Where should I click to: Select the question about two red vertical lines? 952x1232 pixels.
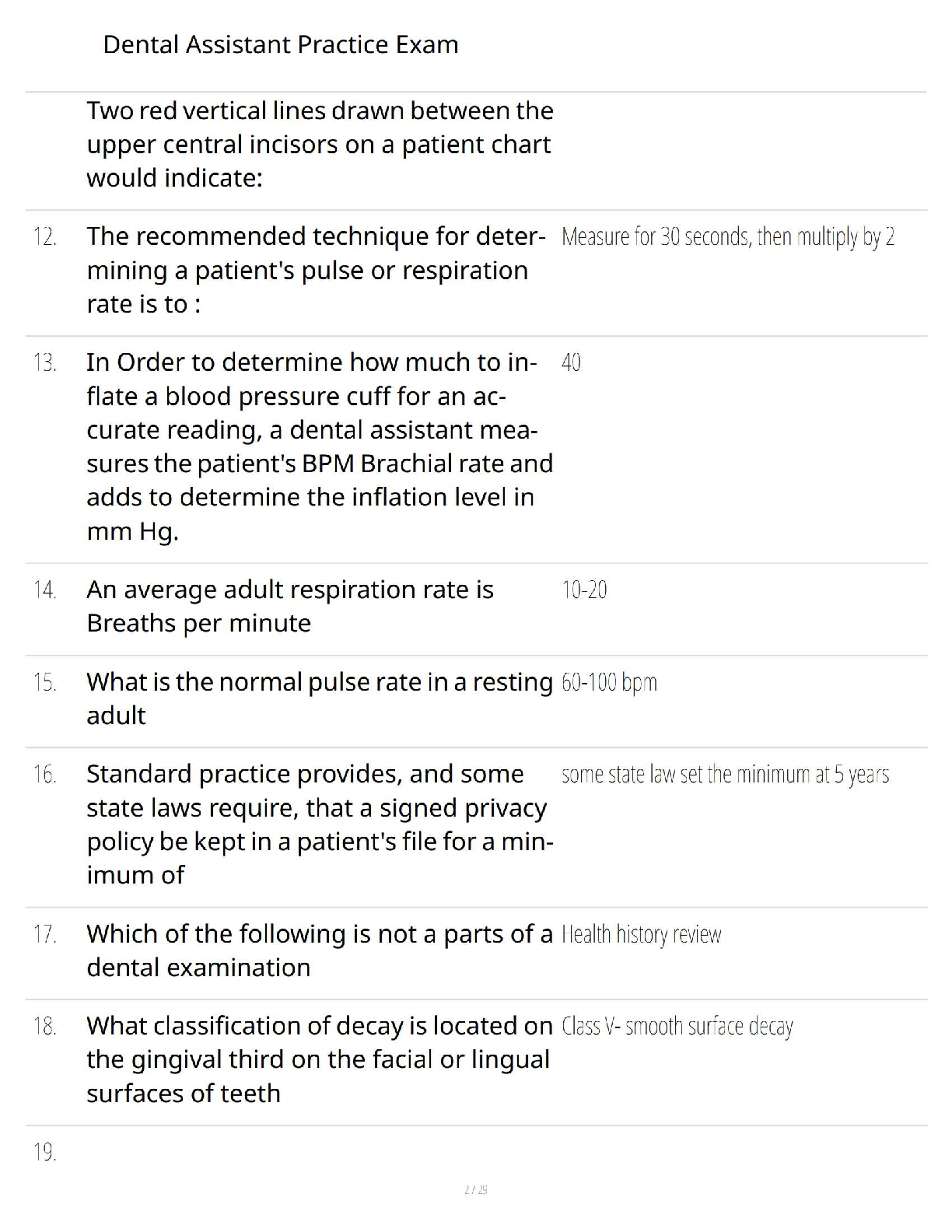pyautogui.click(x=320, y=144)
